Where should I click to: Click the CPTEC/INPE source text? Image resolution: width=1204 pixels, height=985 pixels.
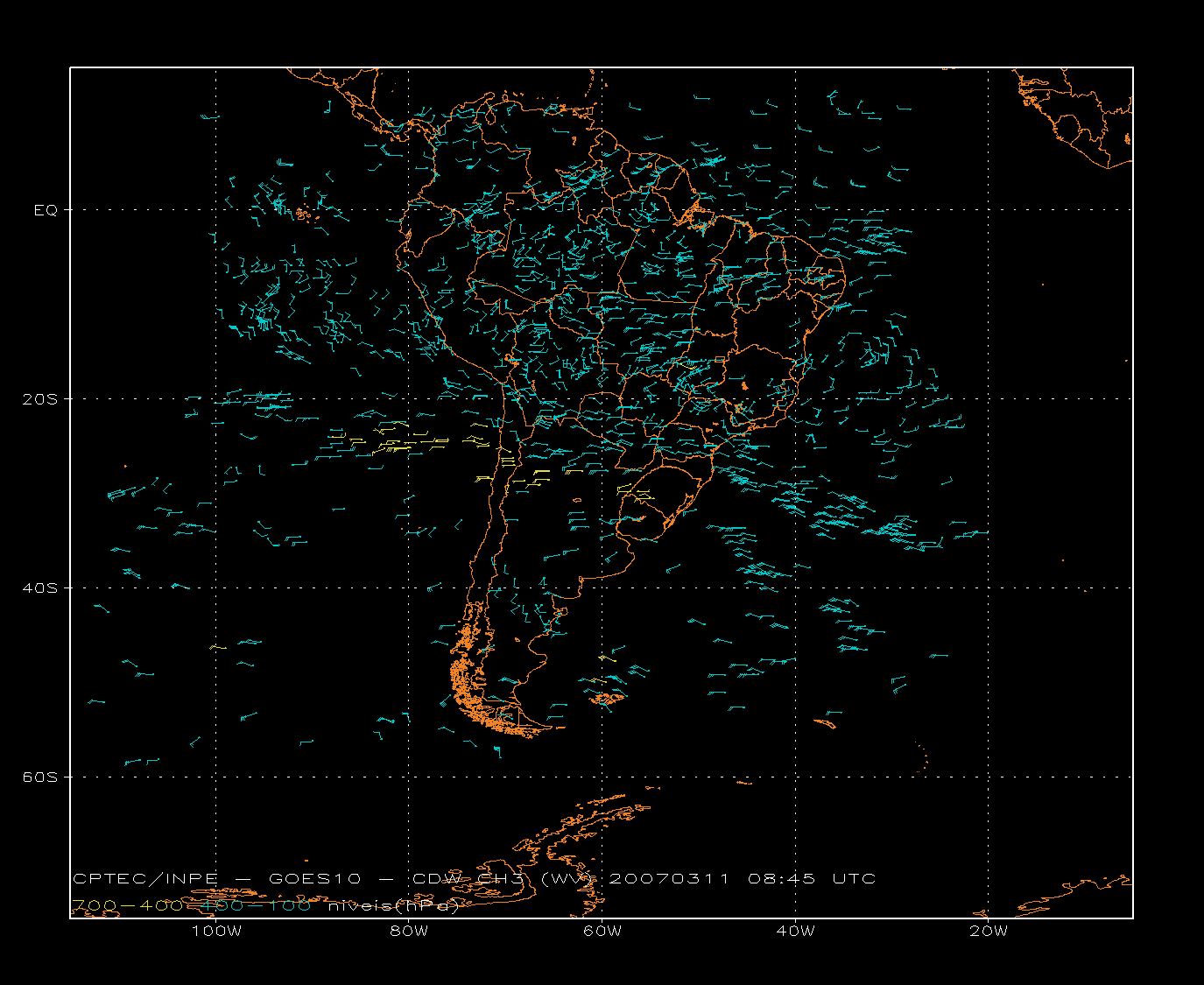[x=145, y=879]
